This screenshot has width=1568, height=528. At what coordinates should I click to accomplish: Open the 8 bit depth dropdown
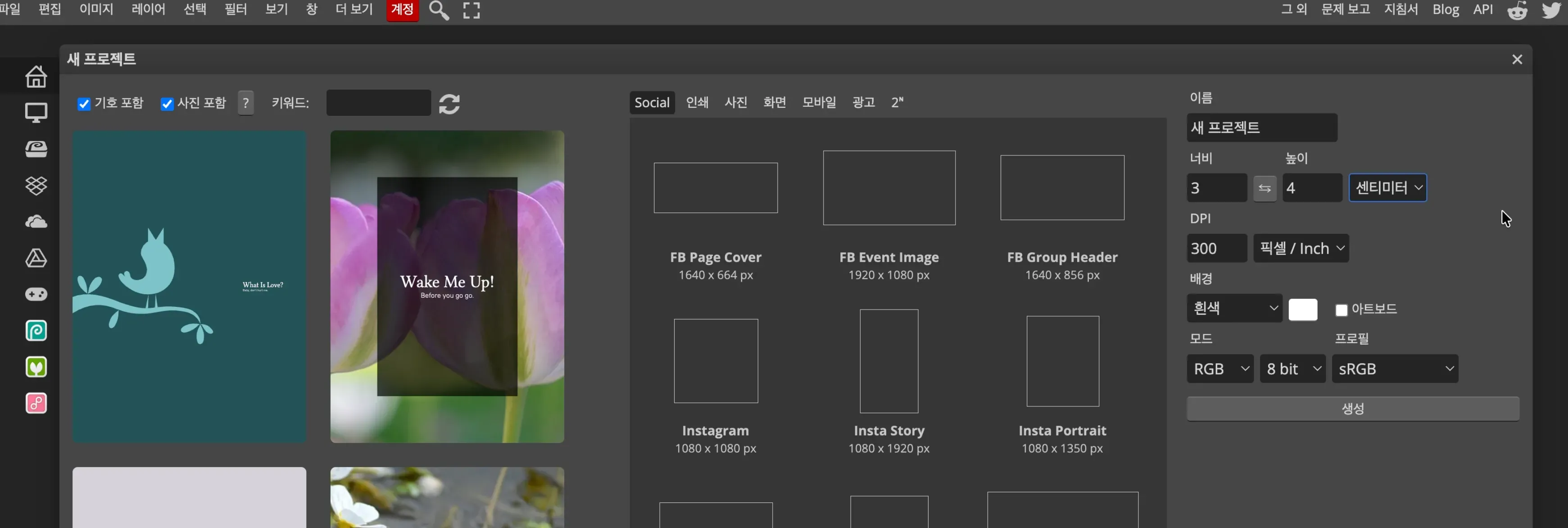coord(1292,369)
